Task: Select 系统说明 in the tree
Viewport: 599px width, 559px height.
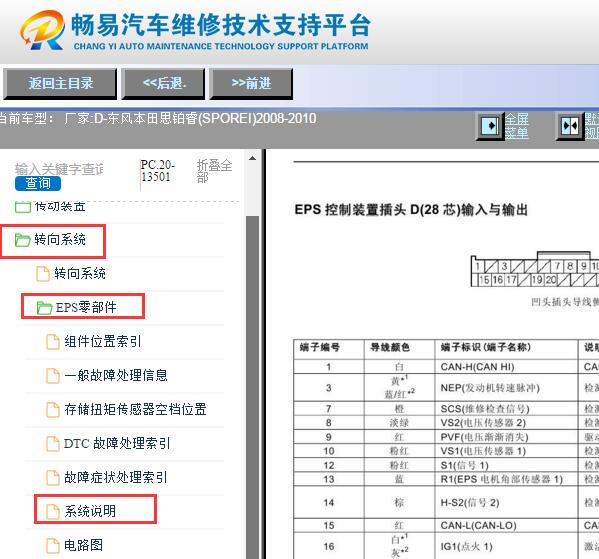Action: pos(90,511)
